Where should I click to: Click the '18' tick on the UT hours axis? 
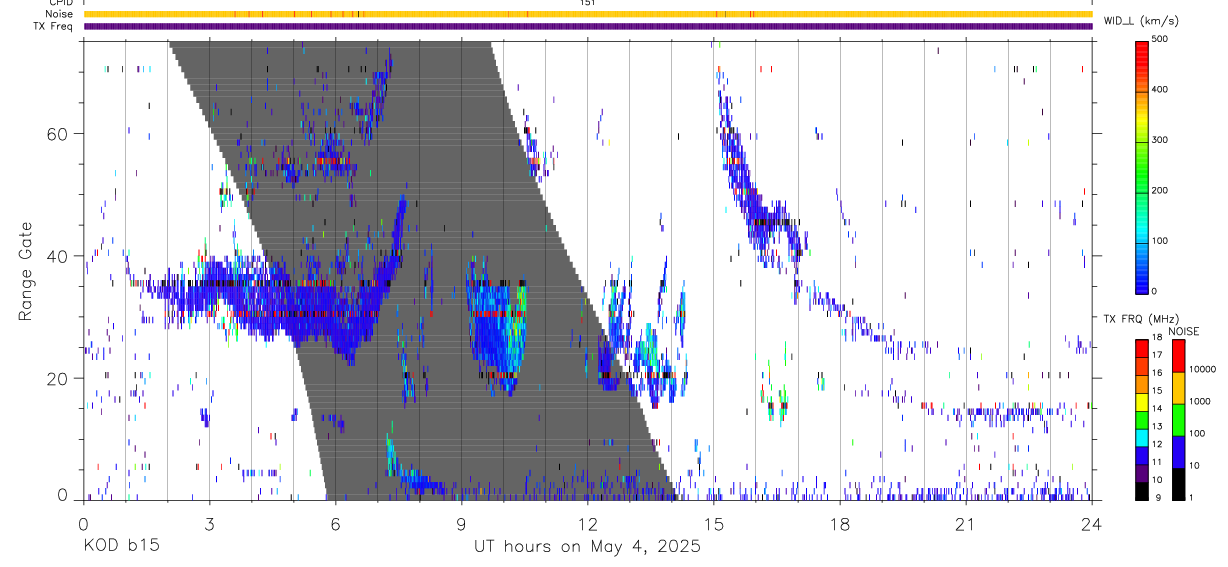tap(839, 525)
